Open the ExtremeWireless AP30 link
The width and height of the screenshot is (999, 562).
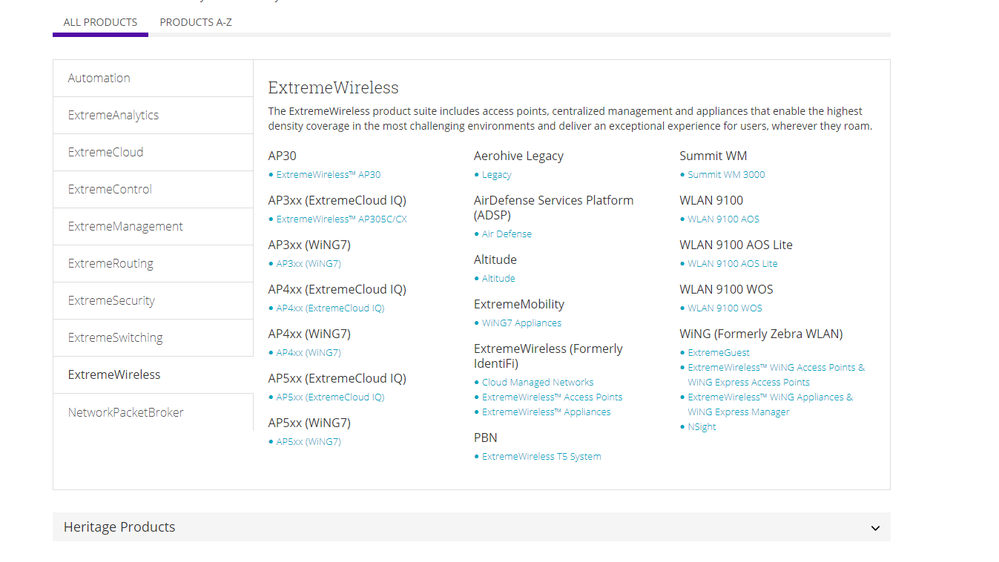(328, 175)
